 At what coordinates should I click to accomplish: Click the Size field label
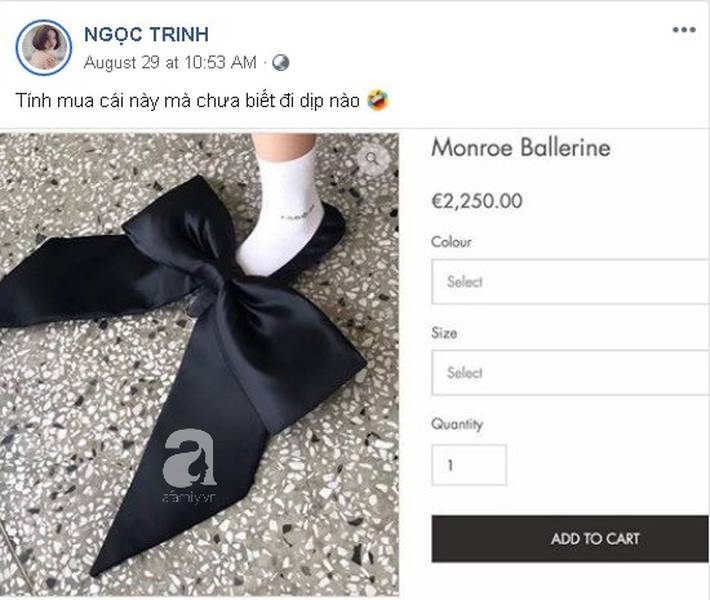pyautogui.click(x=444, y=333)
